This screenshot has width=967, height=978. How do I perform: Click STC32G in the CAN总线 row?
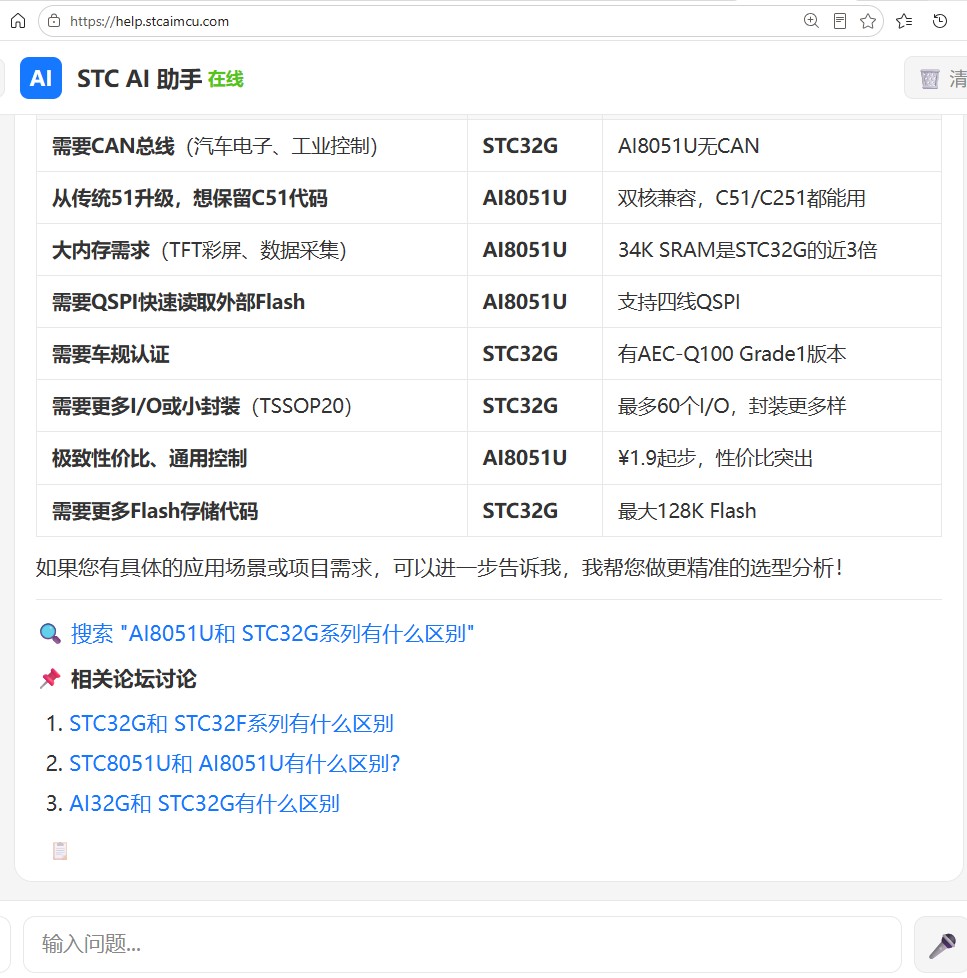520,146
